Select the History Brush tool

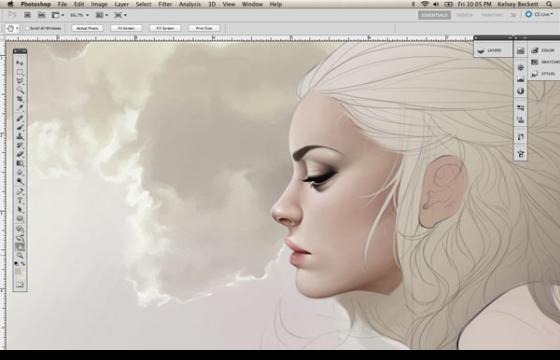[x=20, y=145]
